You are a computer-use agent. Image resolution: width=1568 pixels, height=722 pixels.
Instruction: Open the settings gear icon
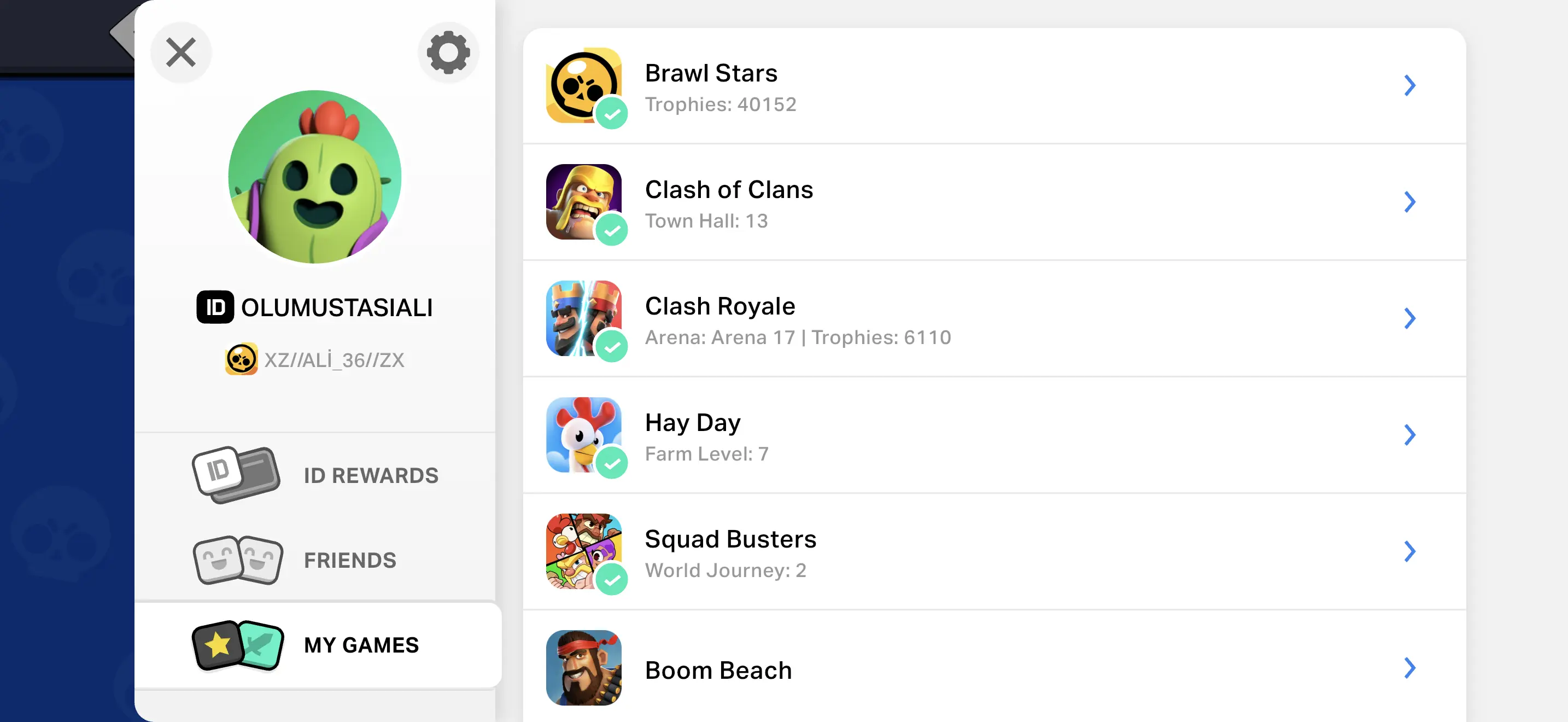click(x=448, y=53)
